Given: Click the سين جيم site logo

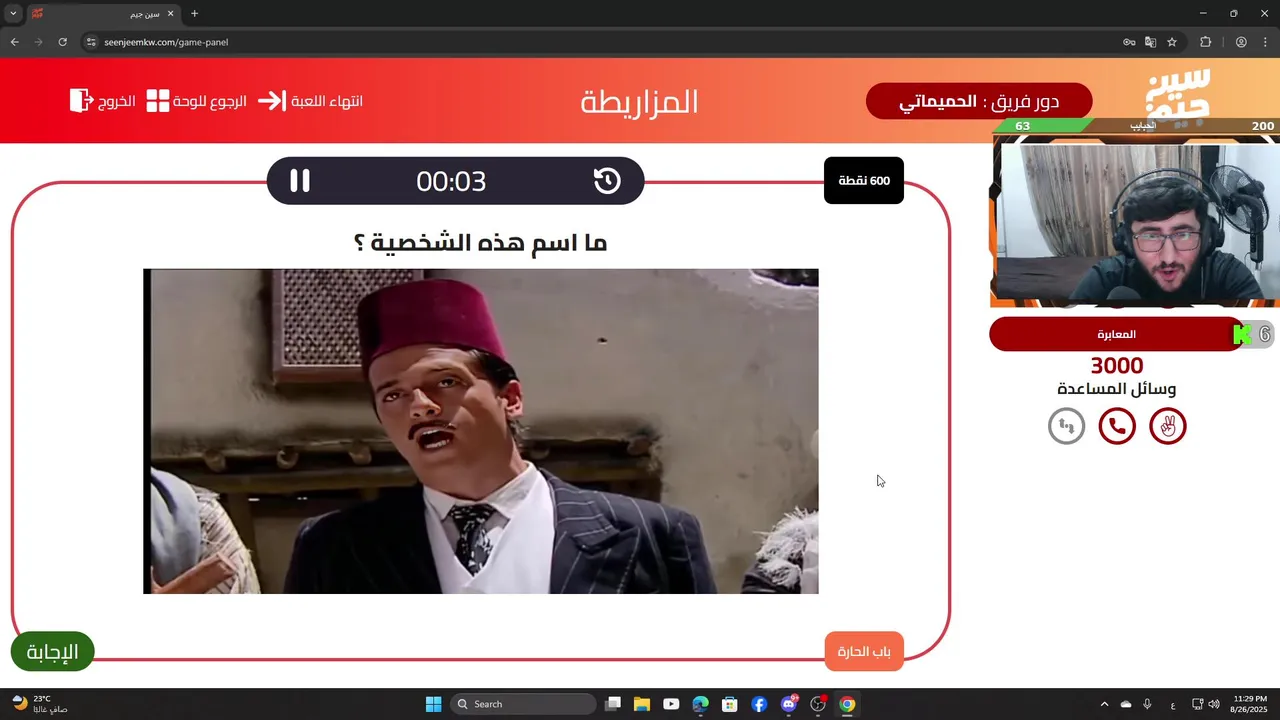Looking at the screenshot, I should point(1178,94).
